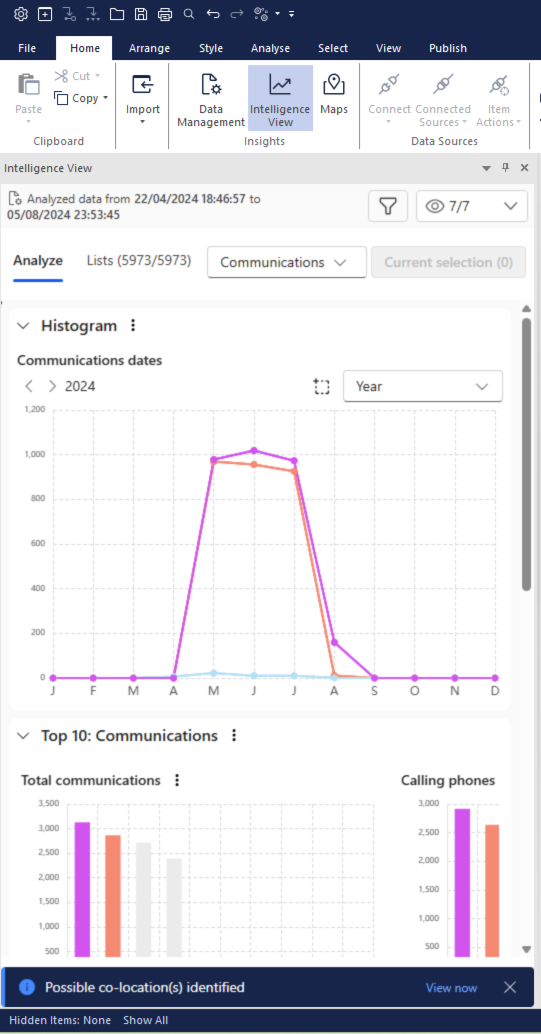Image resolution: width=541 pixels, height=1034 pixels.
Task: Open the 7/7 visibility dropdown
Action: [472, 206]
